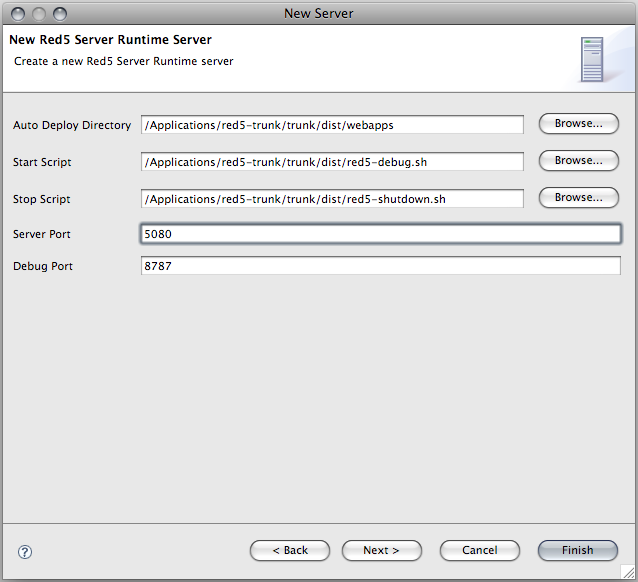Click the Server Port label
Viewport: 638px width, 582px height.
(42, 234)
